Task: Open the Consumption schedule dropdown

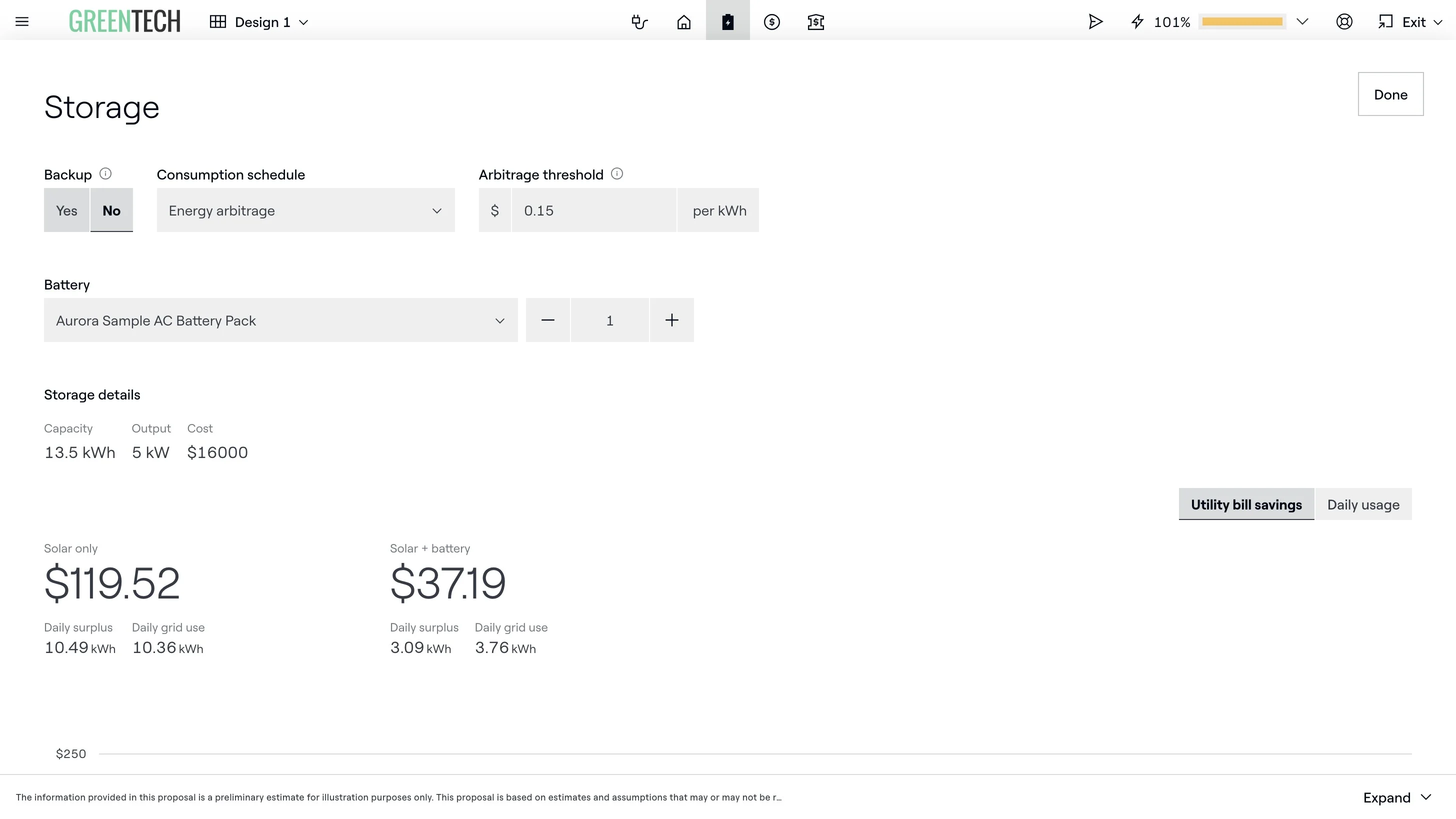Action: click(306, 210)
